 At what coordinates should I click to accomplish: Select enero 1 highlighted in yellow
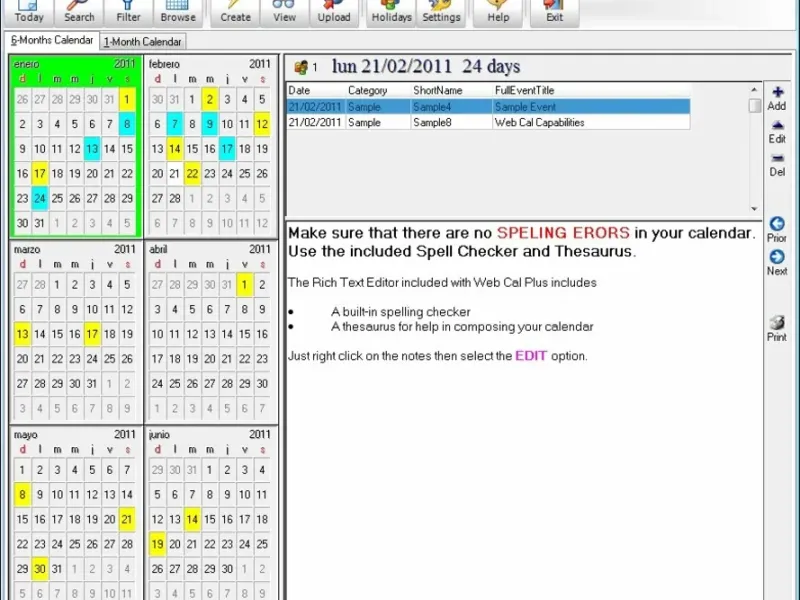[x=127, y=99]
